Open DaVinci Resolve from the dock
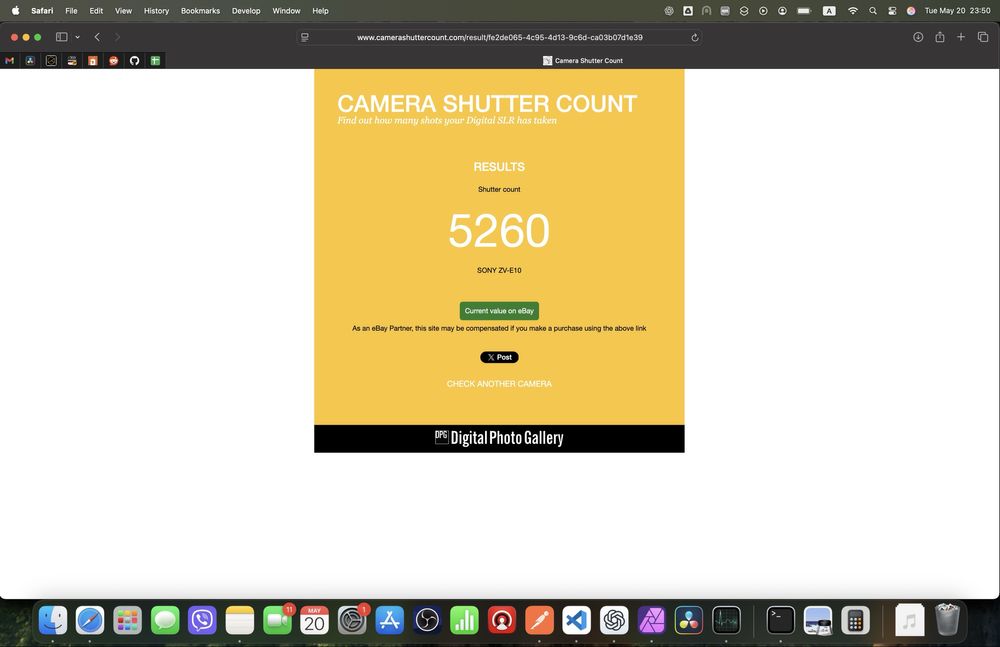This screenshot has width=1000, height=647. [689, 620]
